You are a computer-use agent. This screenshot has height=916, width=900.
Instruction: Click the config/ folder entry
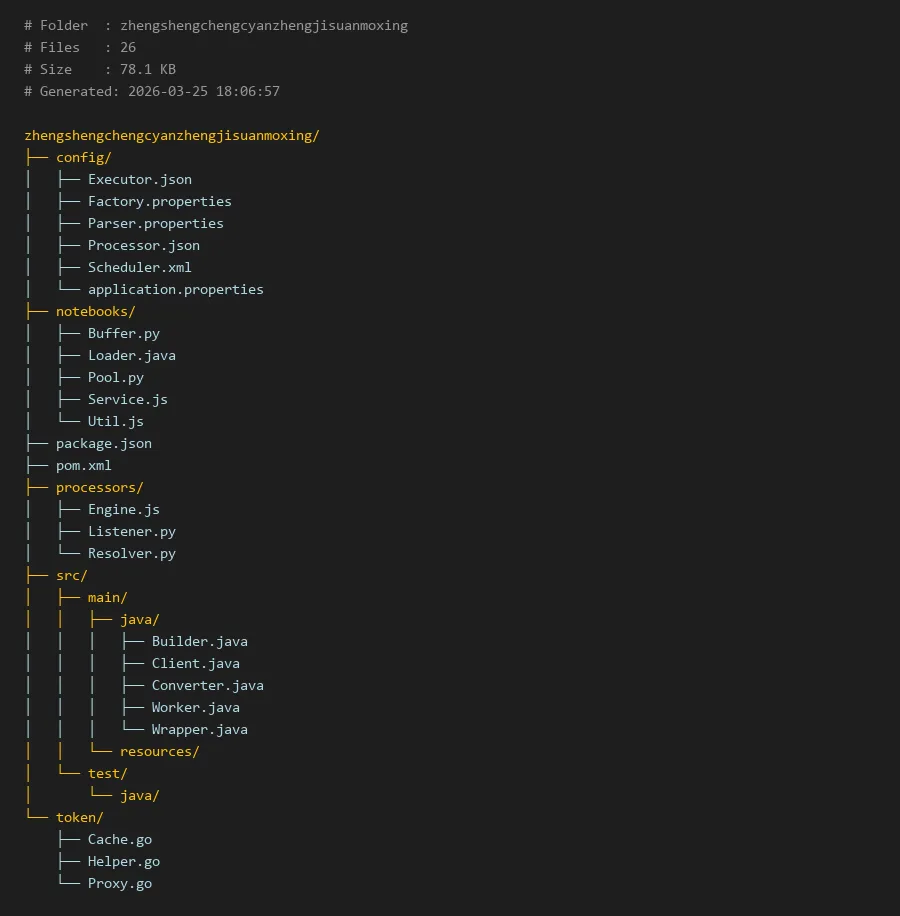pos(83,157)
